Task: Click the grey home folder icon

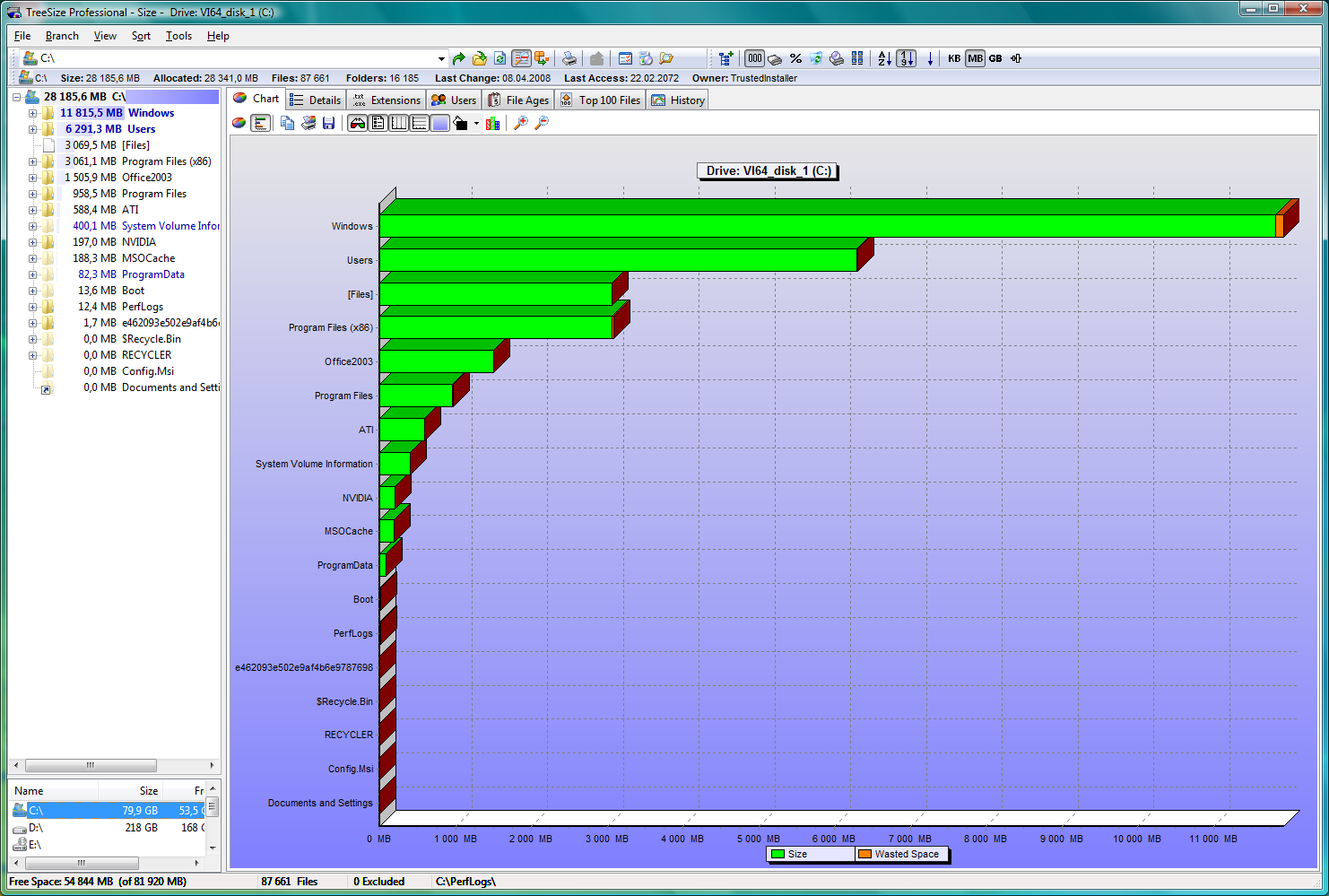Action: click(x=596, y=58)
